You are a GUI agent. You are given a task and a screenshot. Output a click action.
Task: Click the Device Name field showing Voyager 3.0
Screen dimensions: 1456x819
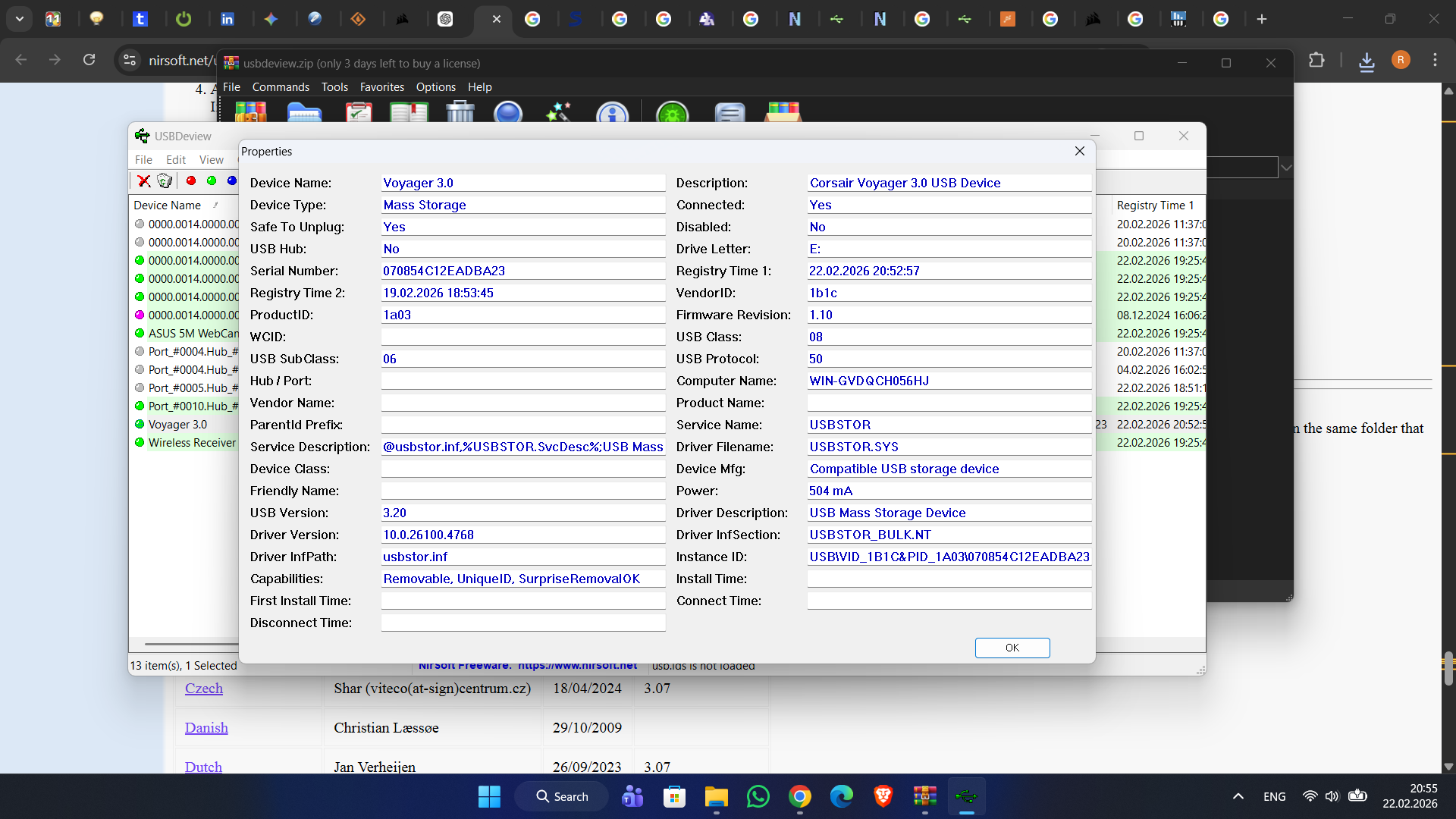(523, 183)
